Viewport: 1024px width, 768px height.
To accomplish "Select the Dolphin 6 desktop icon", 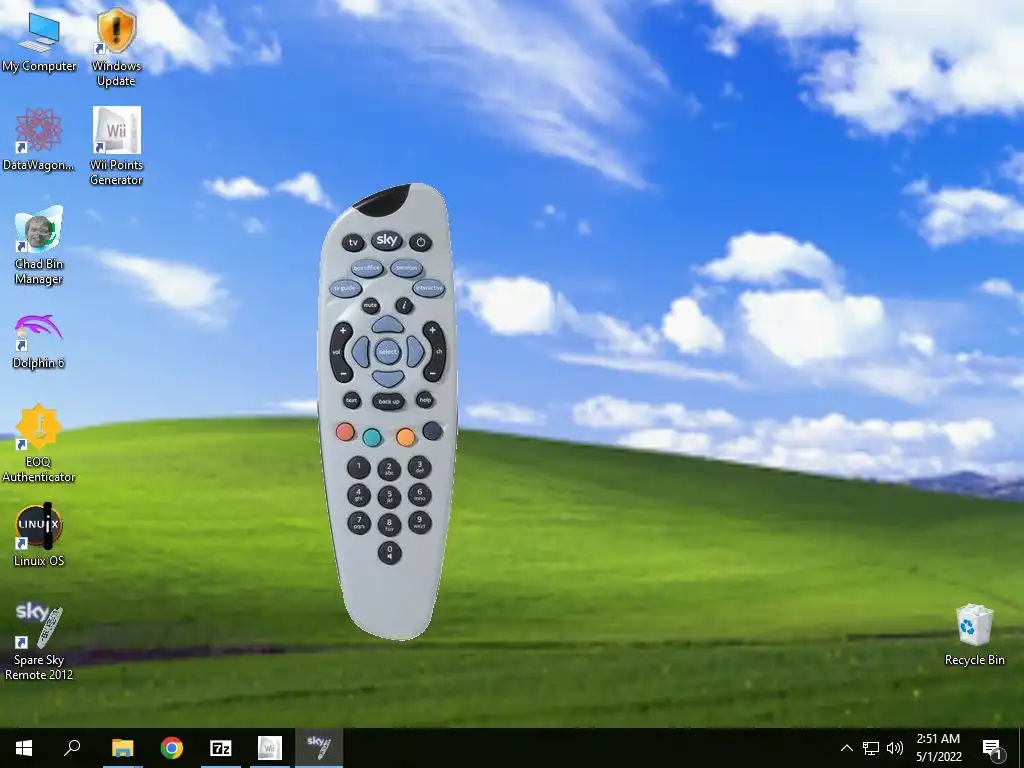I will tap(39, 342).
